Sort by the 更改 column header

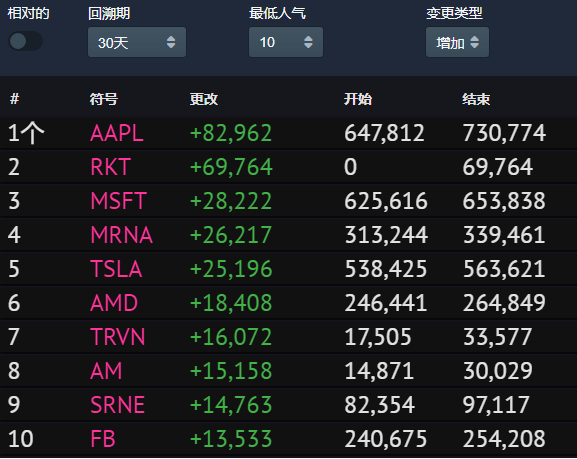pyautogui.click(x=204, y=99)
